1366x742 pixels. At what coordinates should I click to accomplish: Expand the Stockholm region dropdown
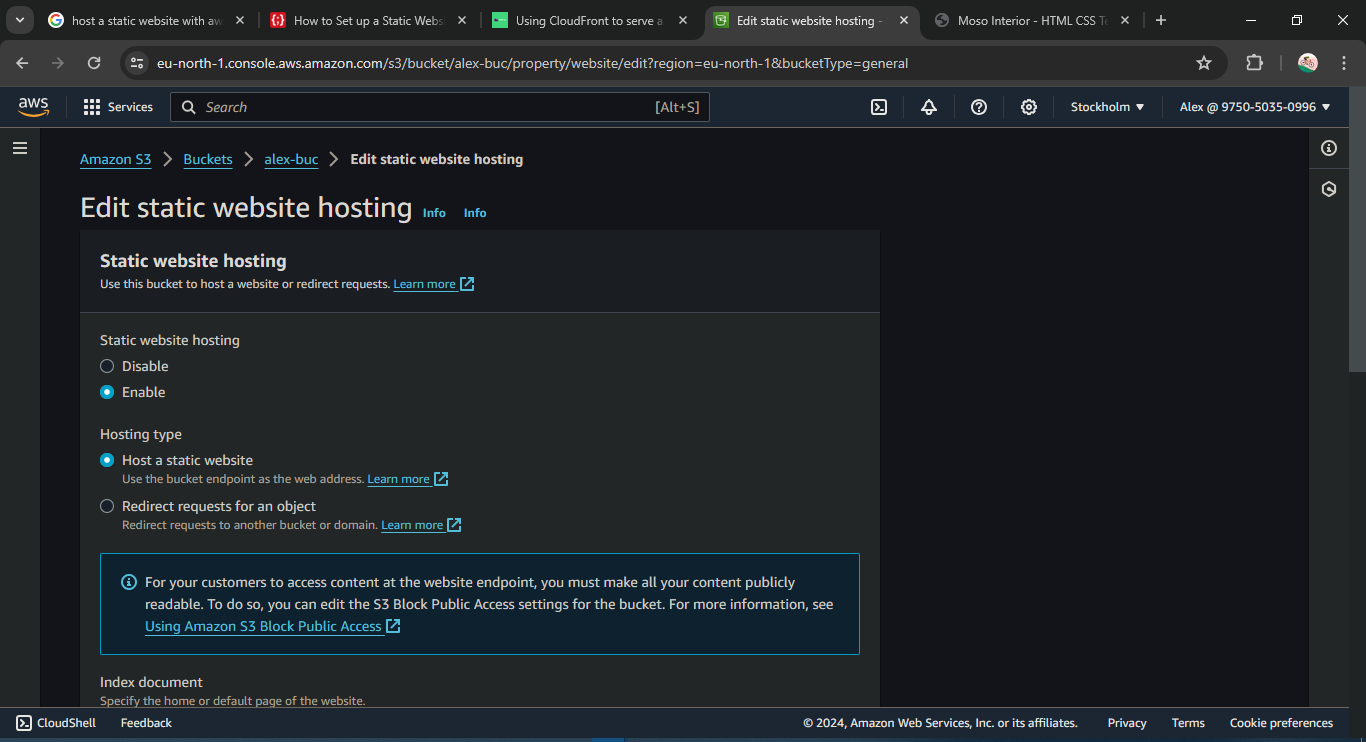1107,107
